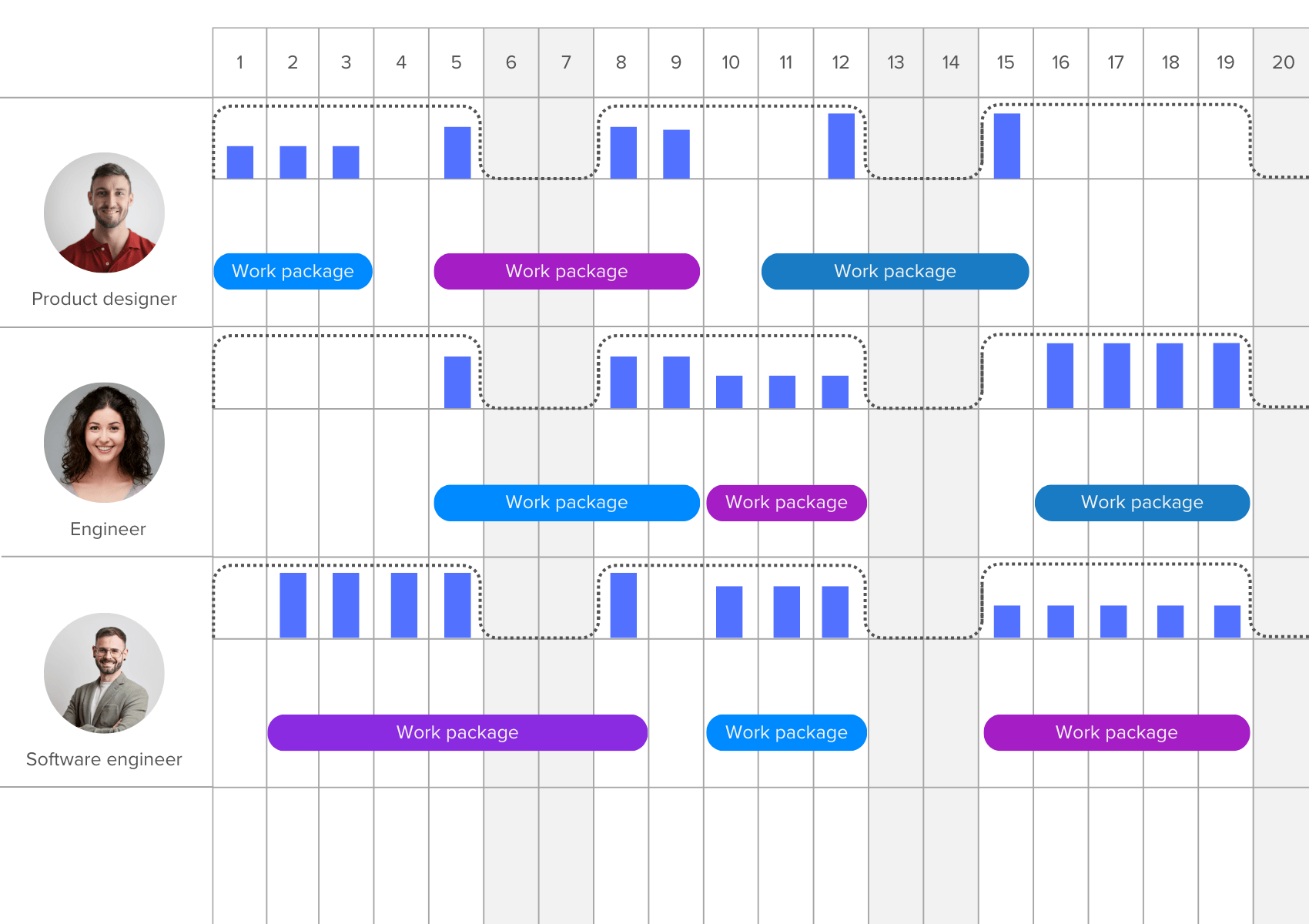Select the Product designer name label

click(x=104, y=299)
